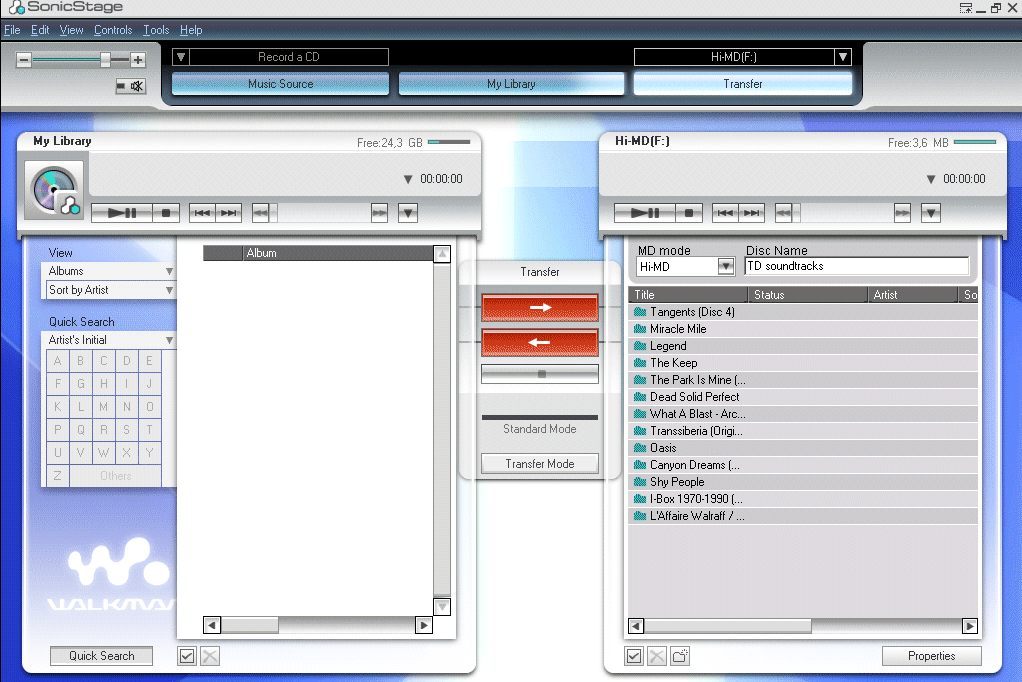This screenshot has width=1022, height=682.
Task: Open the Controls menu
Action: [x=113, y=30]
